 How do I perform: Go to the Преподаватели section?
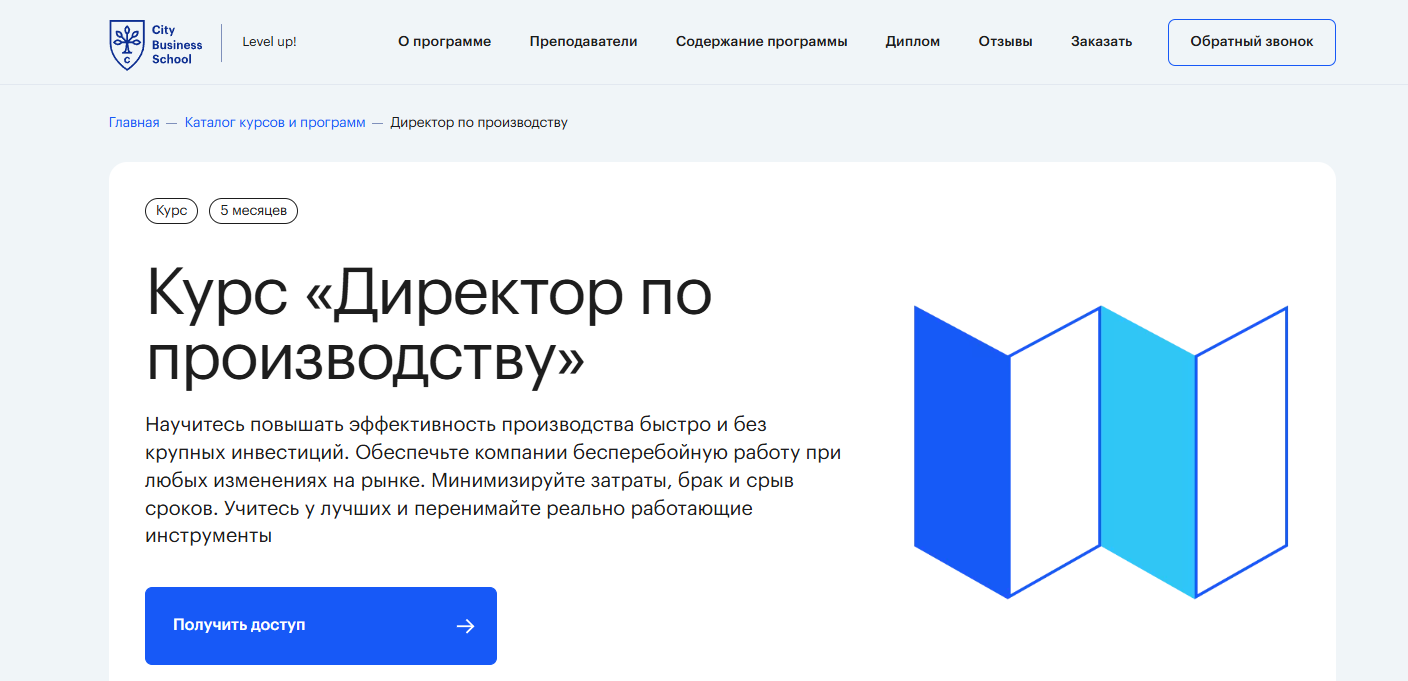click(583, 42)
